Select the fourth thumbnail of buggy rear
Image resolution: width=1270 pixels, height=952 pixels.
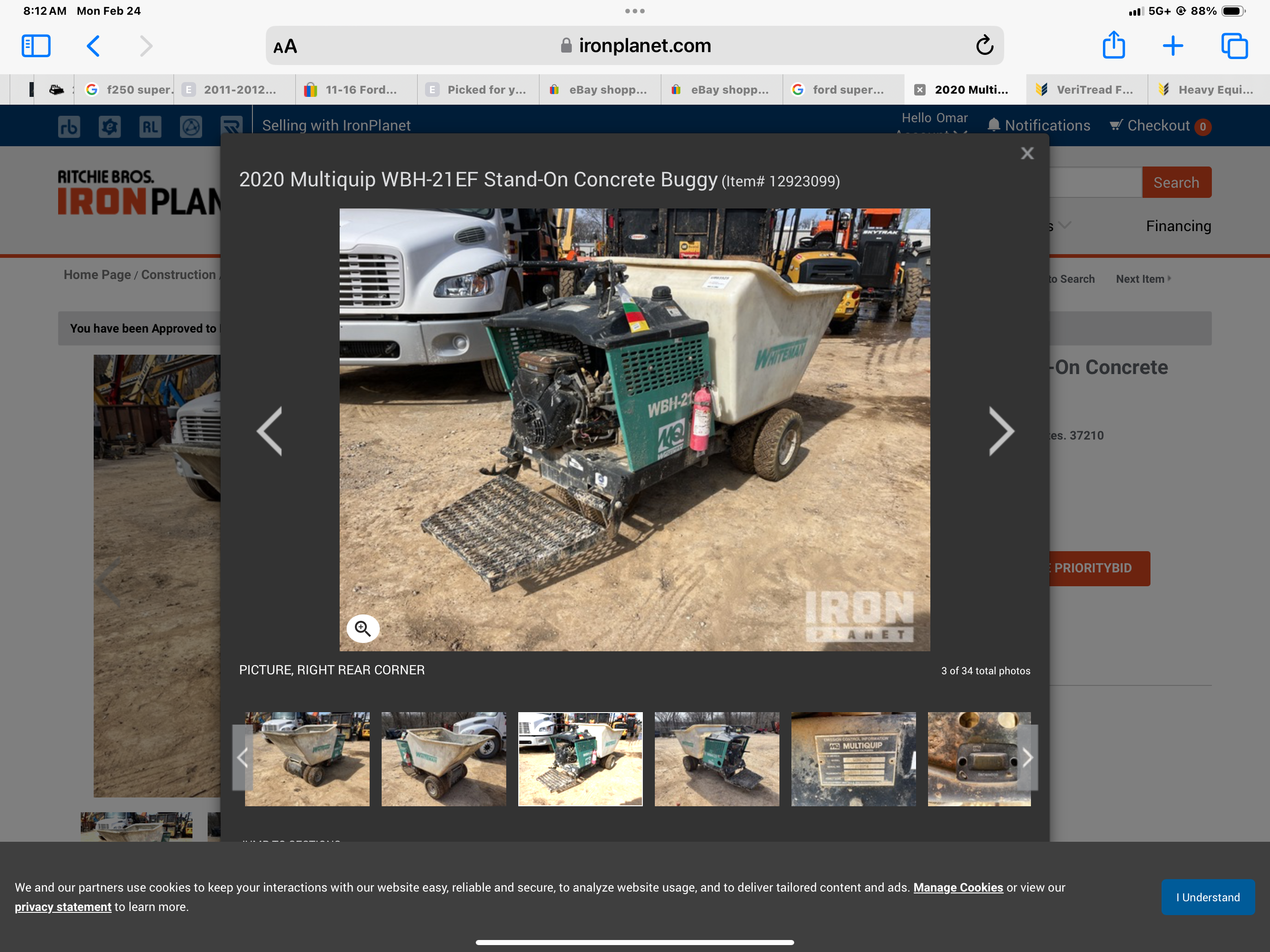(717, 759)
